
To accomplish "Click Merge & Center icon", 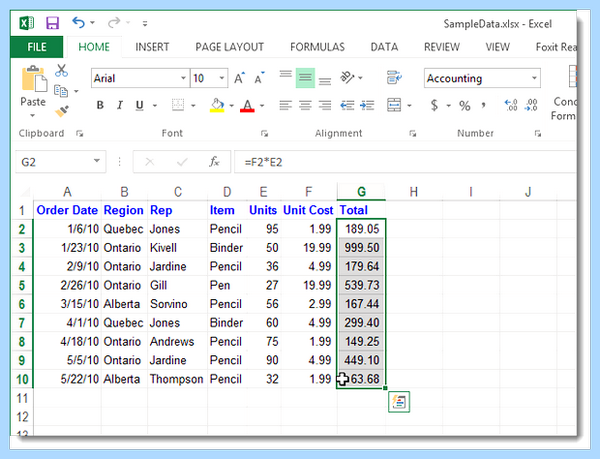I will click(394, 105).
